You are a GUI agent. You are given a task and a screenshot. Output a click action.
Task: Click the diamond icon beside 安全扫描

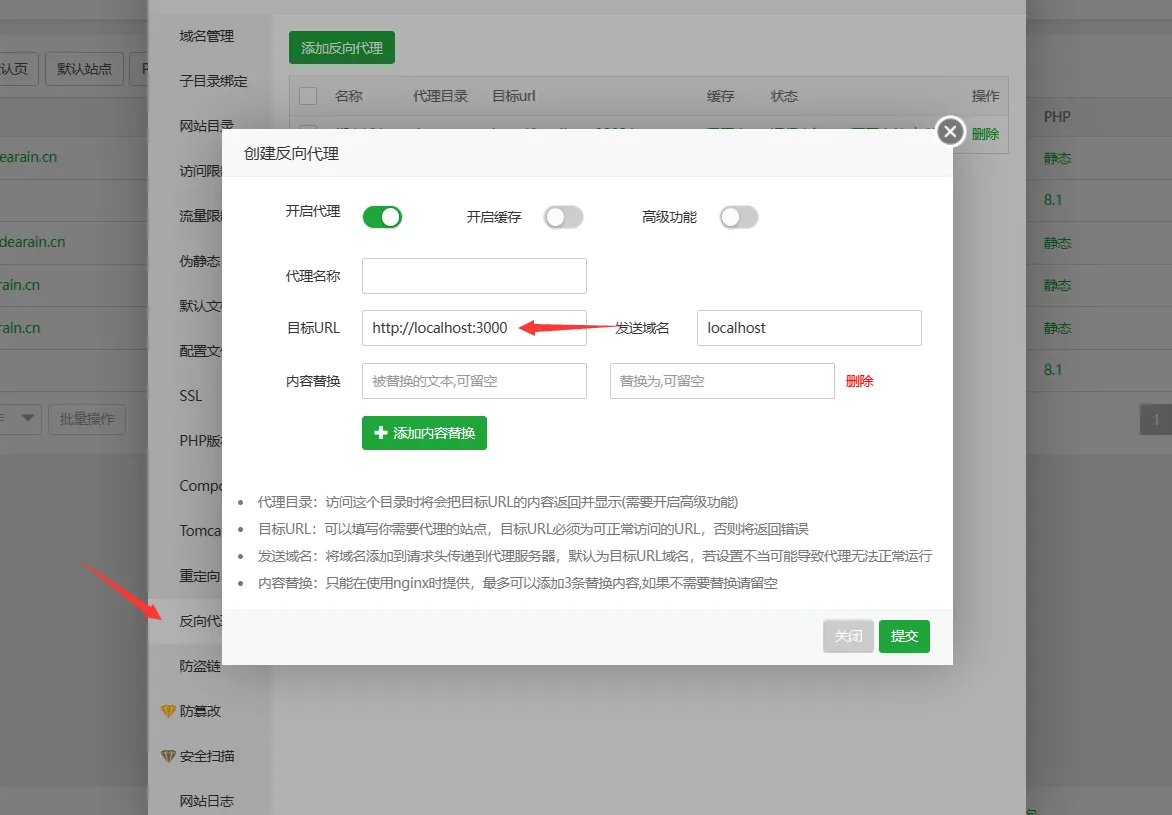tap(168, 756)
